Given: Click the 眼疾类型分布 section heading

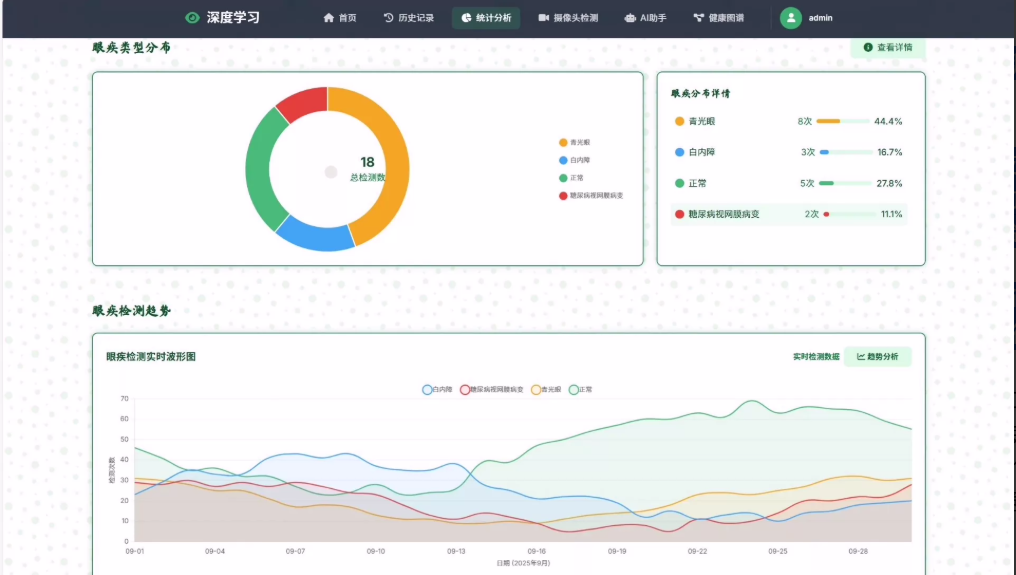Looking at the screenshot, I should [x=132, y=47].
